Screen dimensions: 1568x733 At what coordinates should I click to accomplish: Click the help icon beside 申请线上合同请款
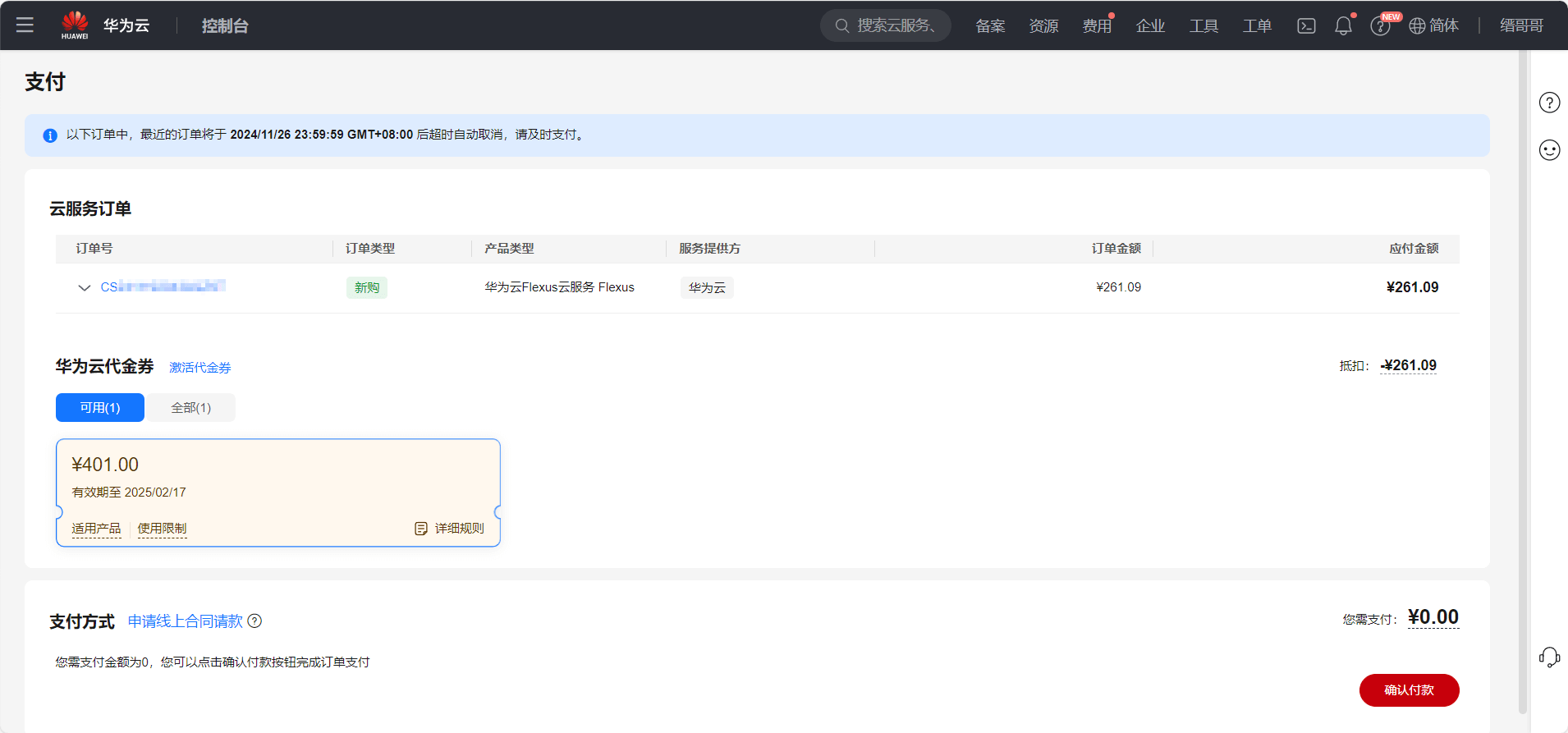[254, 621]
